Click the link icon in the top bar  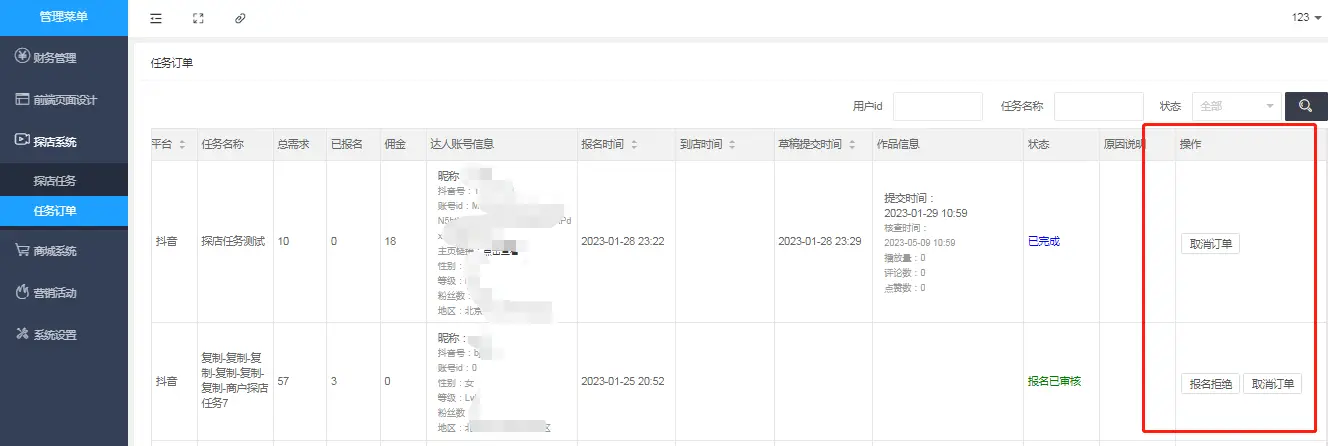point(240,18)
